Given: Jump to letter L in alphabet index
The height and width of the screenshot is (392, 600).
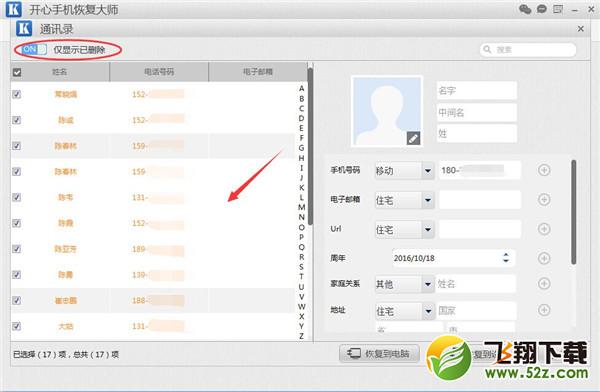Looking at the screenshot, I should (302, 198).
